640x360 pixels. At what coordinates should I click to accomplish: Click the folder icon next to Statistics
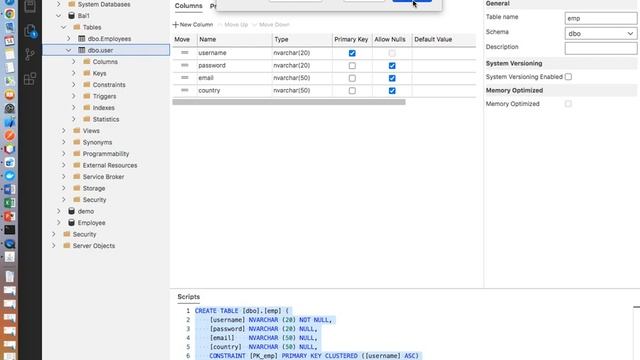tap(87, 119)
